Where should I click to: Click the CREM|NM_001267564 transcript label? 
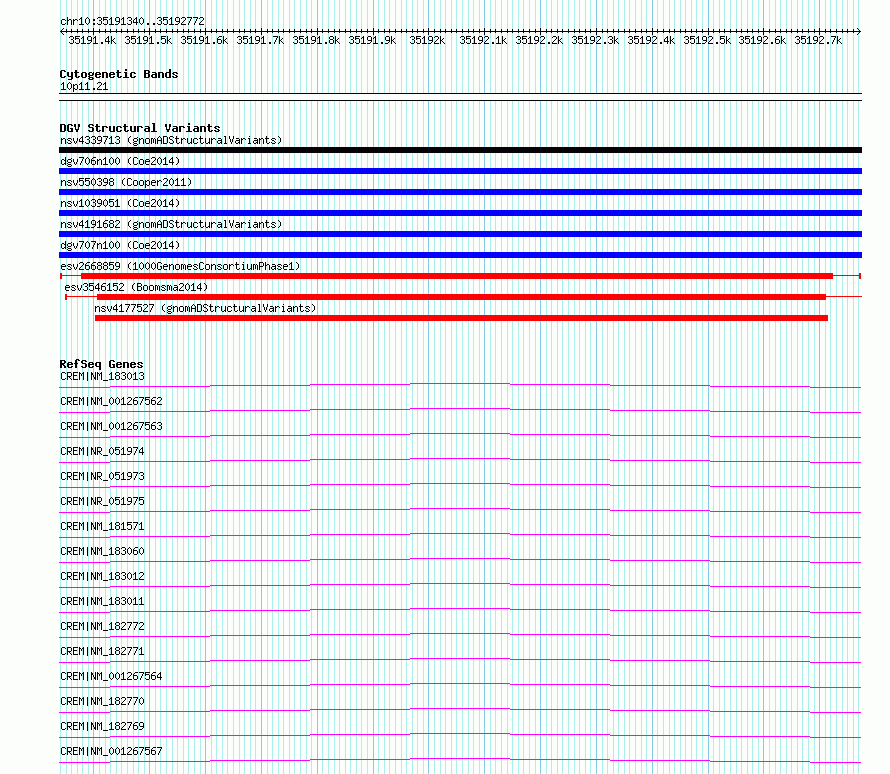click(x=111, y=676)
